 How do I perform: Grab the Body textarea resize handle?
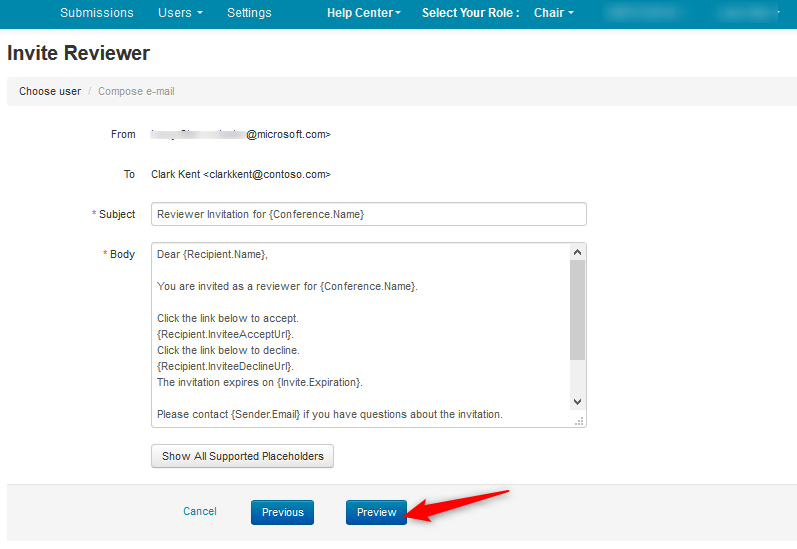click(579, 421)
